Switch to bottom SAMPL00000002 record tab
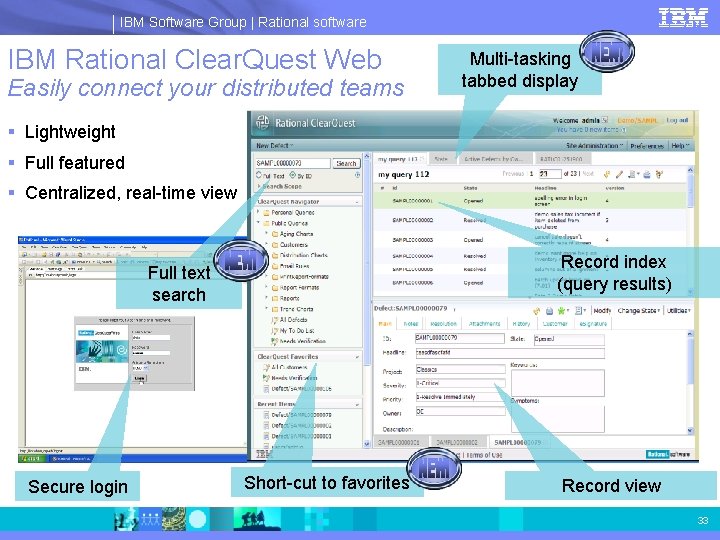Image resolution: width=720 pixels, height=540 pixels. [x=456, y=442]
